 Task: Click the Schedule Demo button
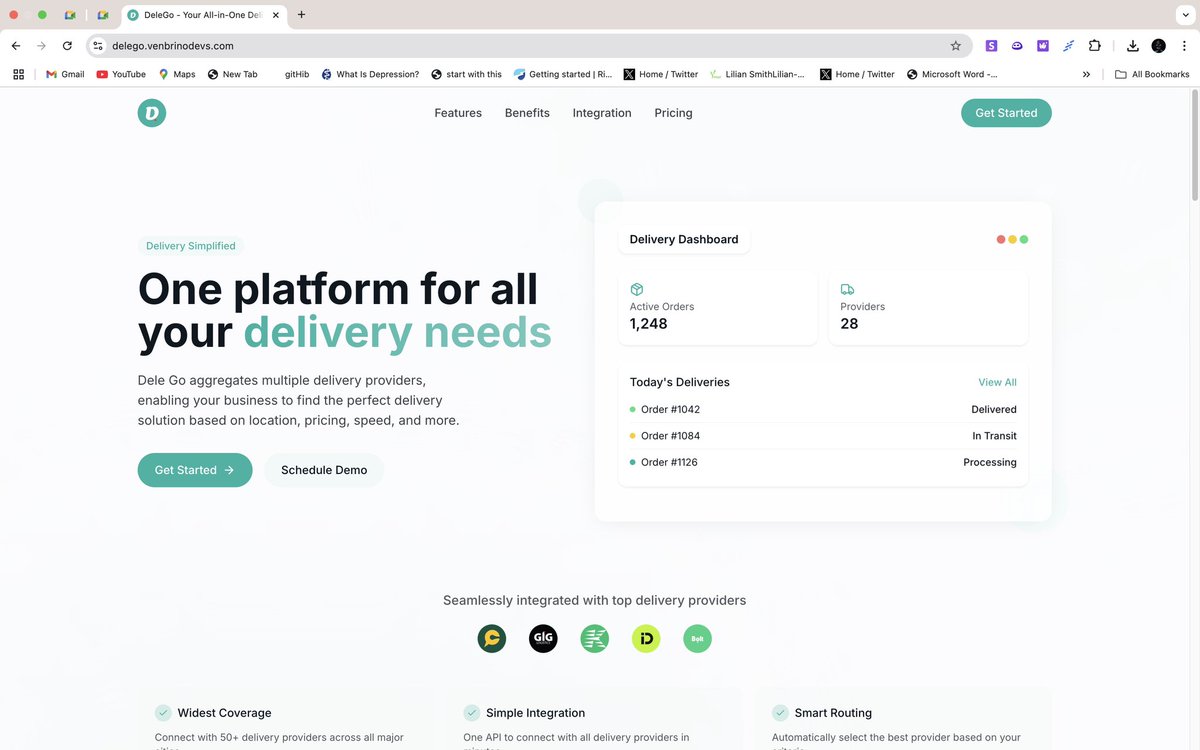pyautogui.click(x=324, y=470)
